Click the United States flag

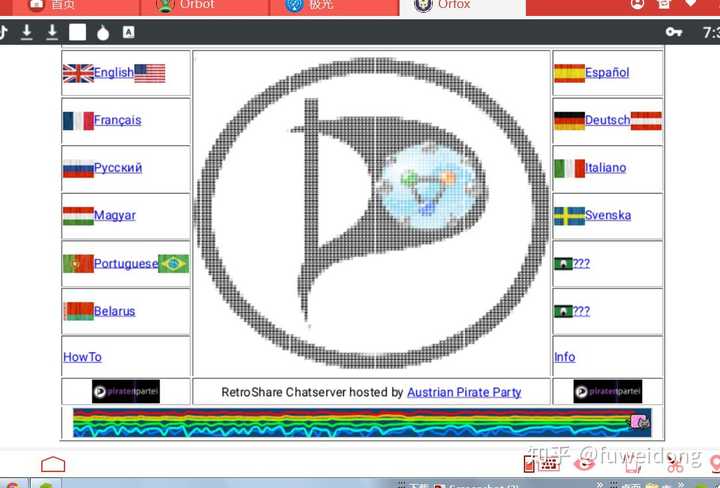(x=150, y=73)
